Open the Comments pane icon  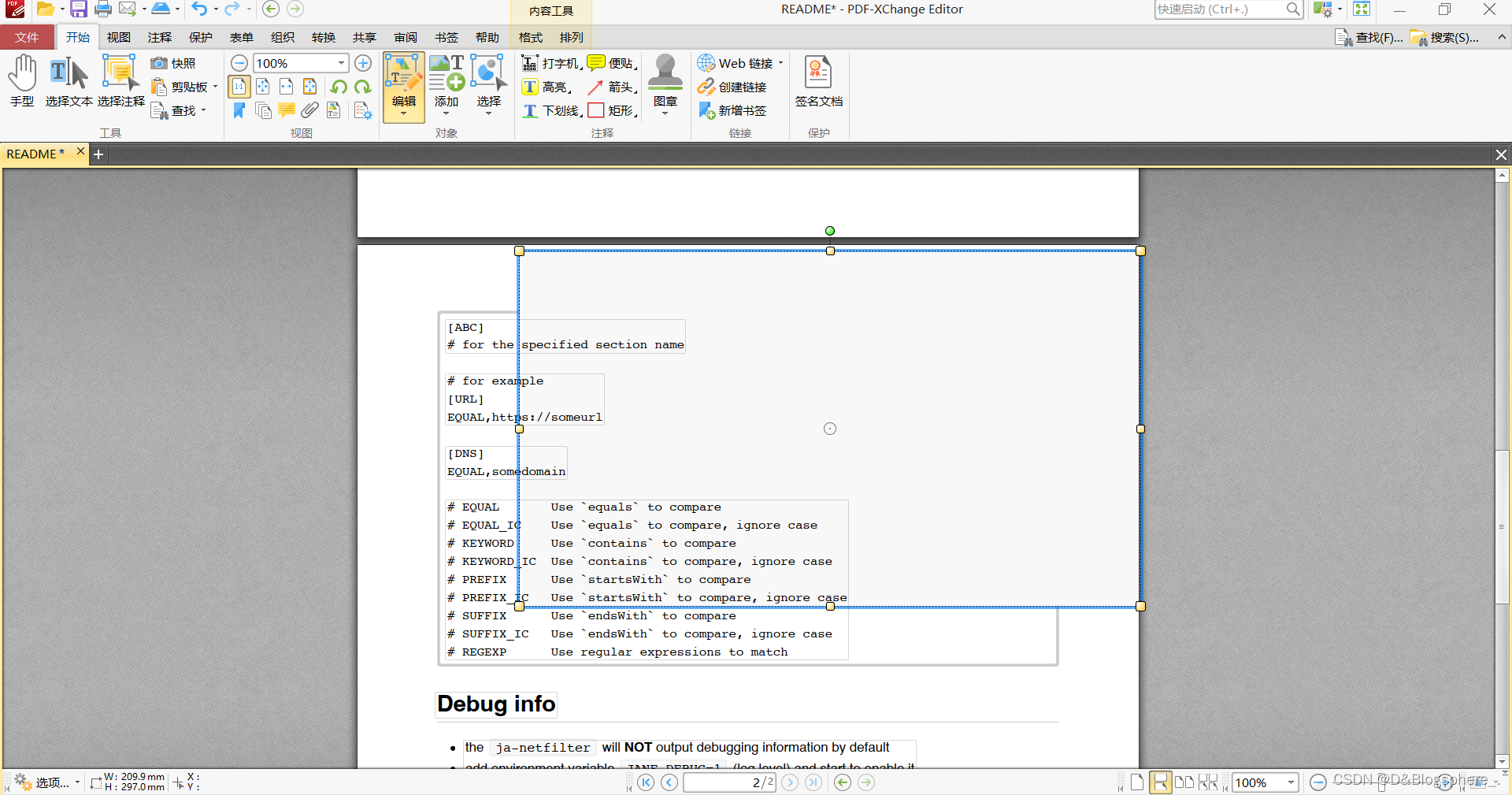[x=287, y=110]
